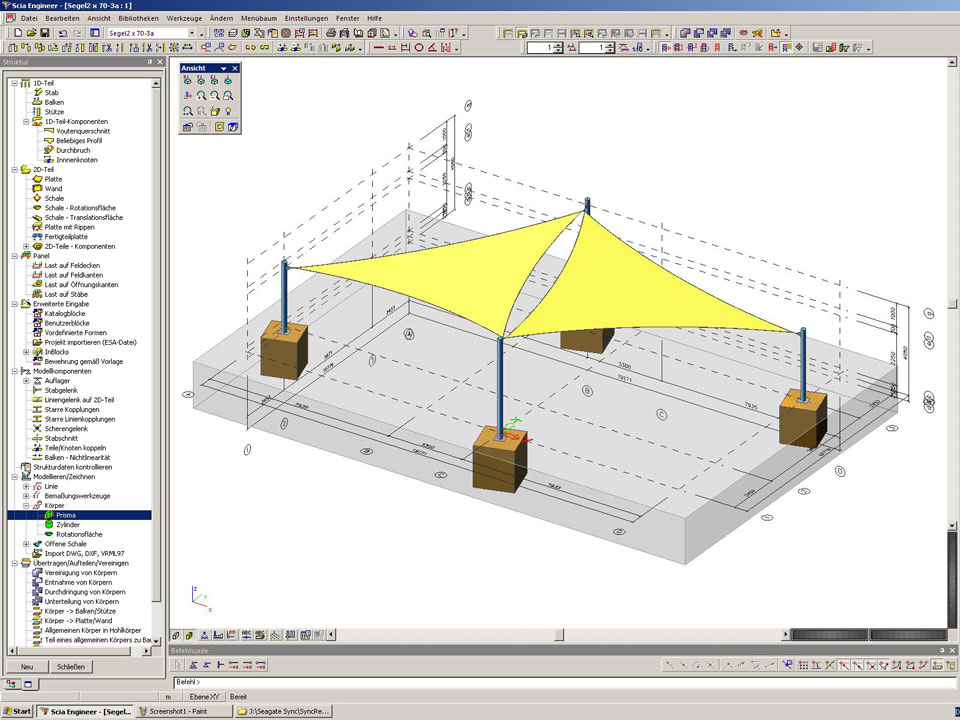The image size is (960, 720).
Task: Click the light bulb icon in Ansicht palette
Action: tap(229, 111)
